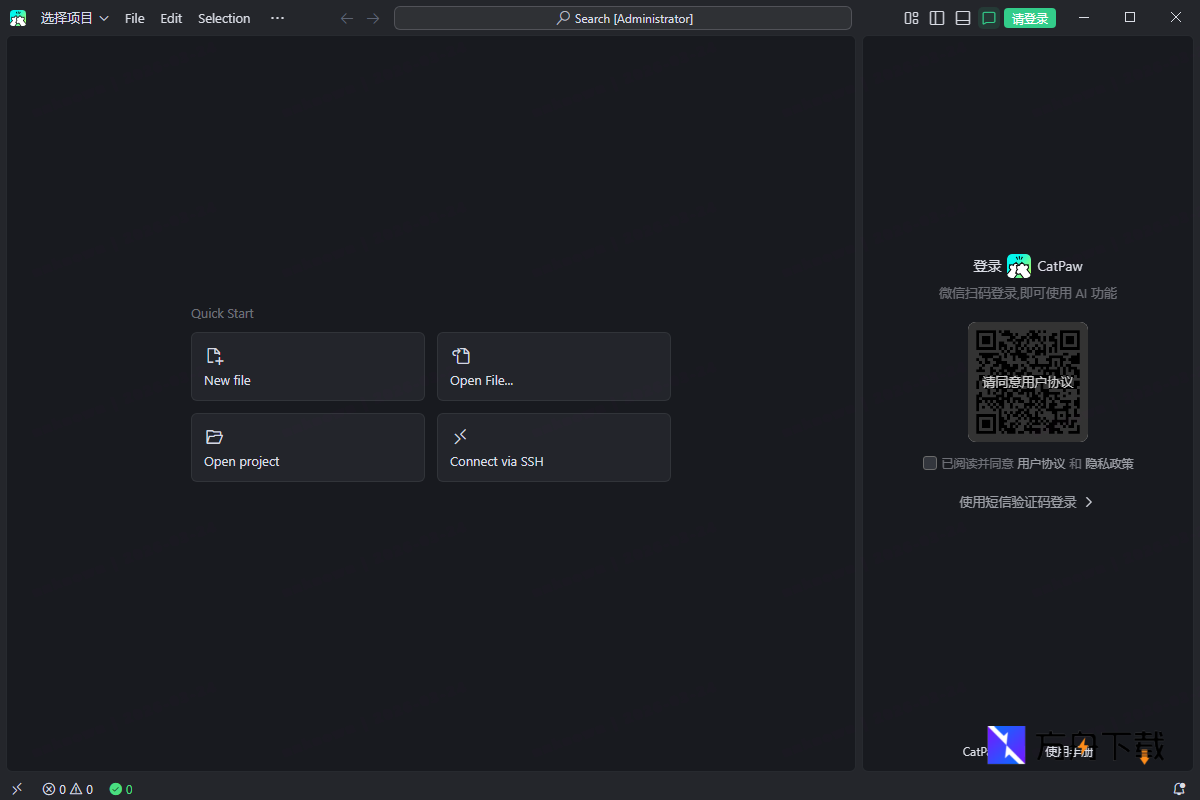1200x800 pixels.
Task: Check the 已阅读并同意 agreement checkbox
Action: [x=930, y=463]
